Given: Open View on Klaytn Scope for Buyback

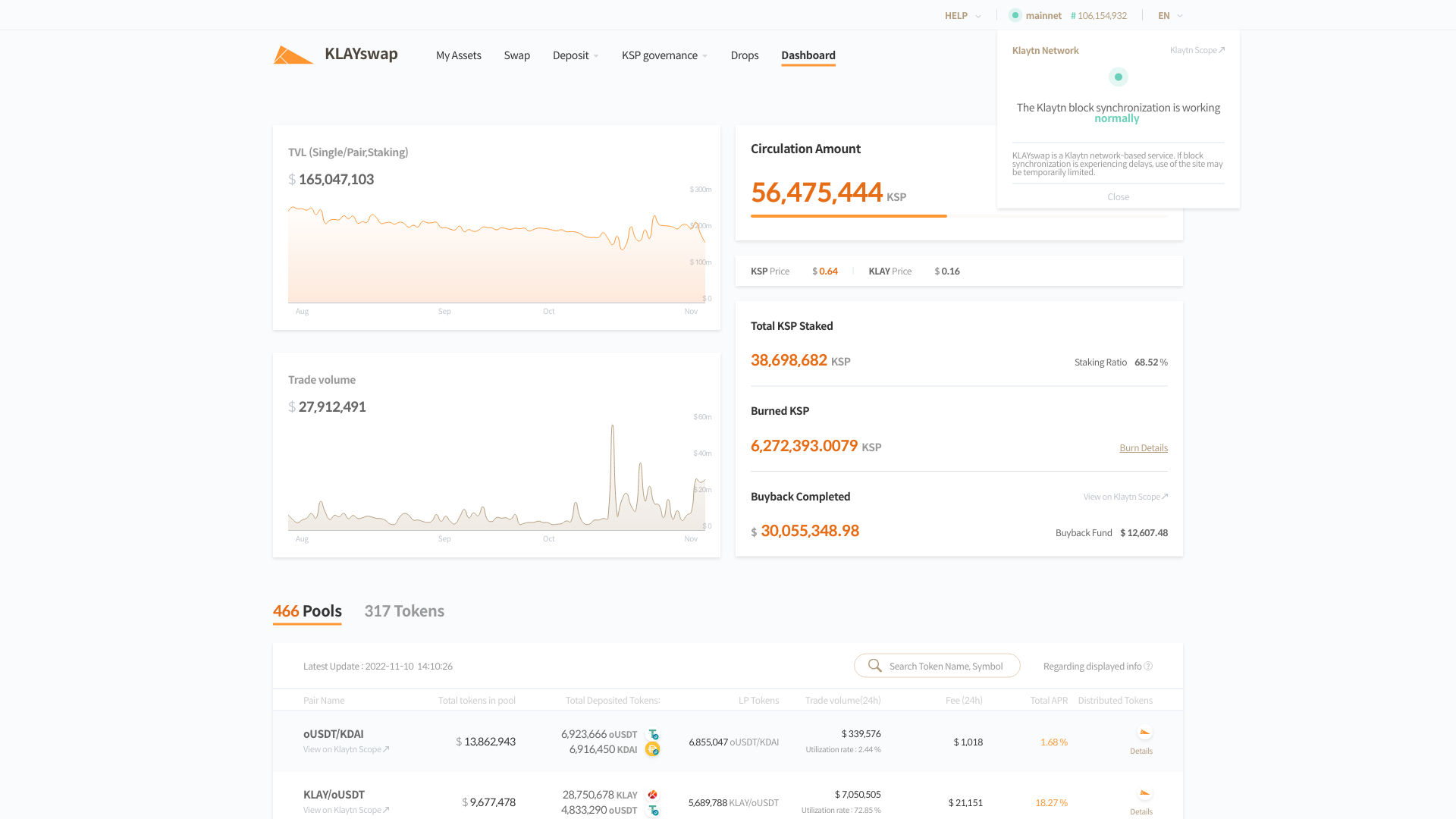Looking at the screenshot, I should [x=1125, y=497].
